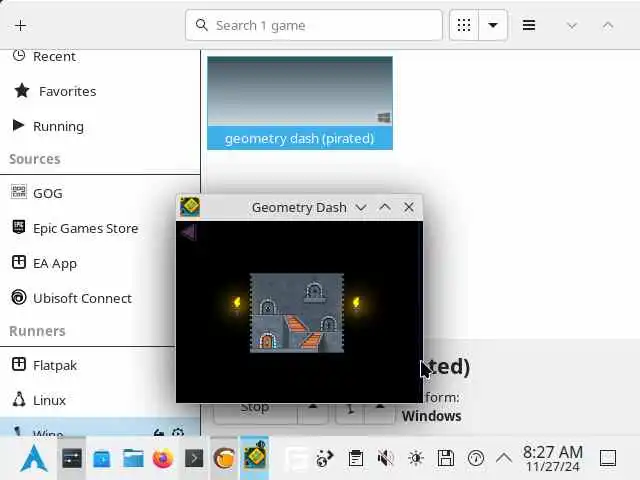This screenshot has height=480, width=640.
Task: Switch to grid view using the dots icon
Action: coord(464,25)
